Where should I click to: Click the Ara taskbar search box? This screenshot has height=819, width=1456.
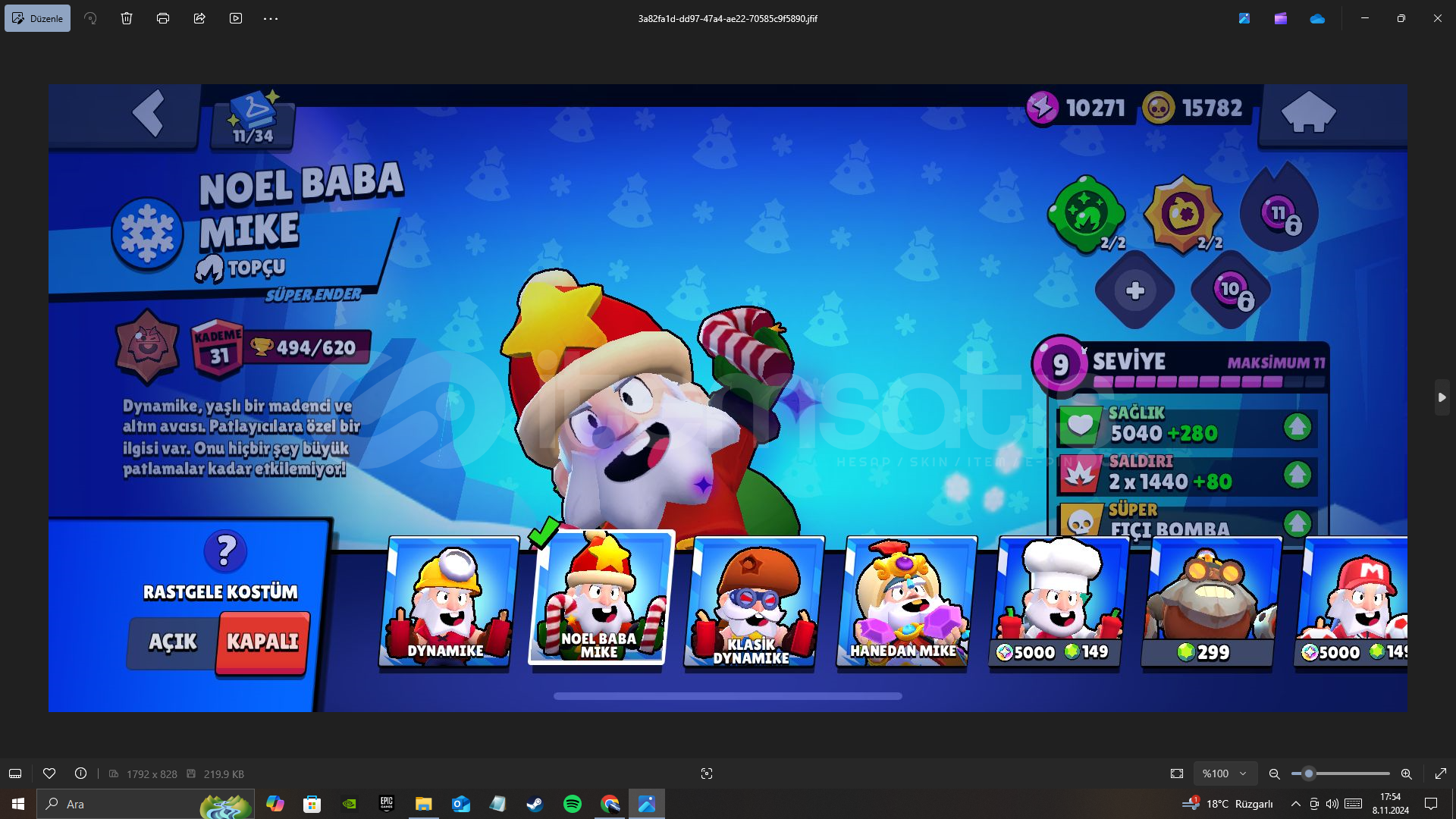pos(146,804)
